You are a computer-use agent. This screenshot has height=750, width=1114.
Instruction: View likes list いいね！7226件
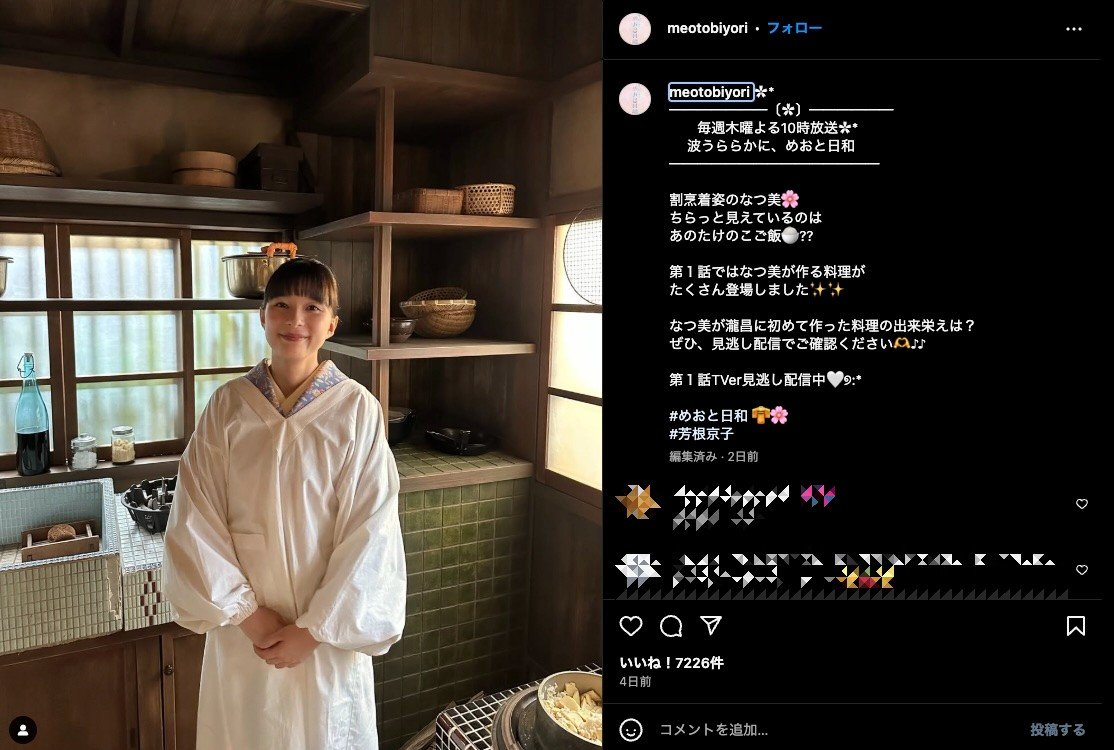671,663
